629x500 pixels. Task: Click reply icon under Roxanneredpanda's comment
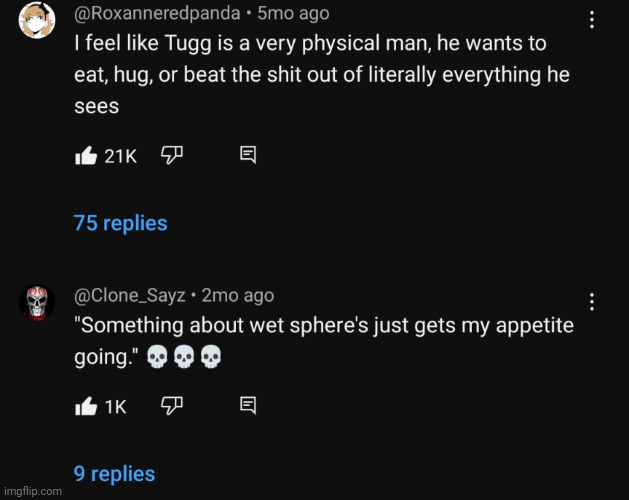[248, 155]
